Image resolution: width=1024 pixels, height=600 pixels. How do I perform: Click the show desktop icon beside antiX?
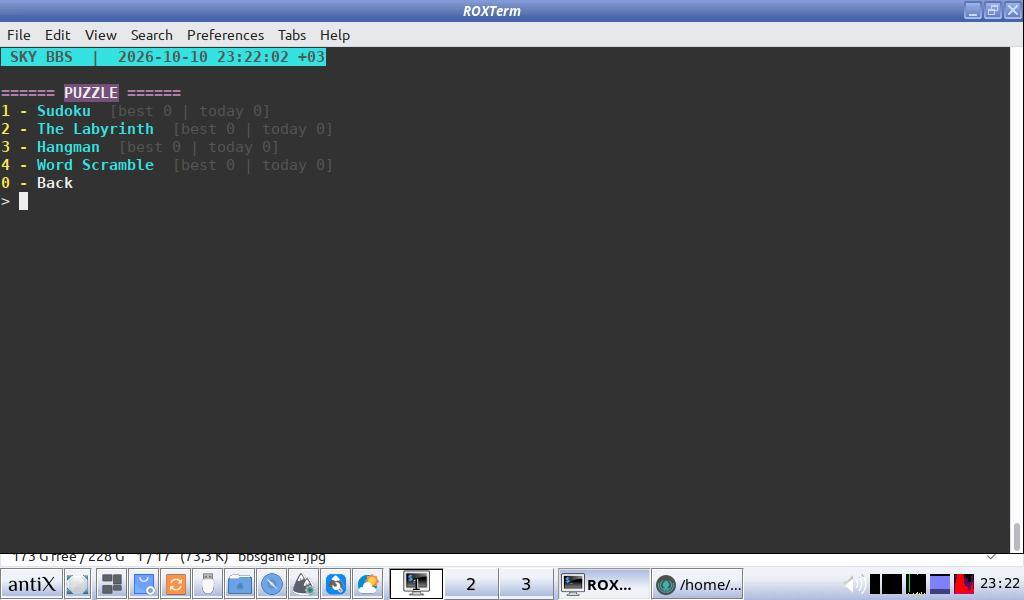[x=78, y=584]
